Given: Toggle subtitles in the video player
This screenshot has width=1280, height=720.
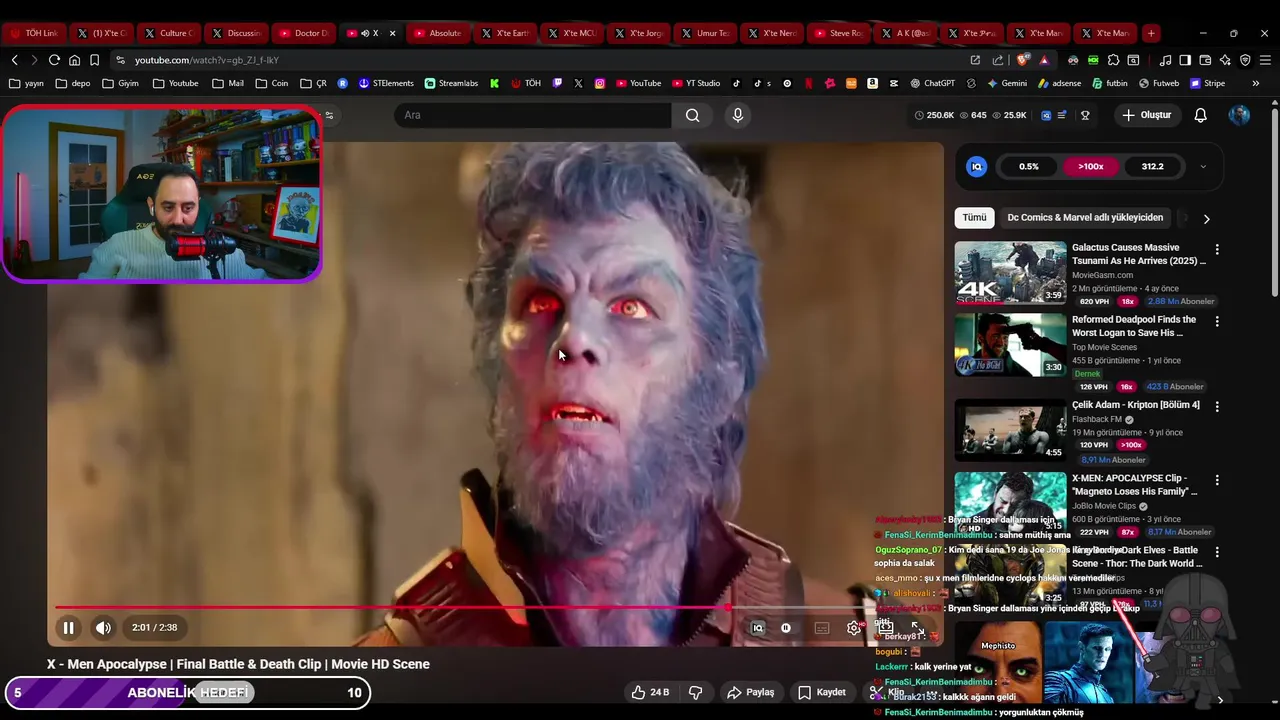Looking at the screenshot, I should 821,628.
